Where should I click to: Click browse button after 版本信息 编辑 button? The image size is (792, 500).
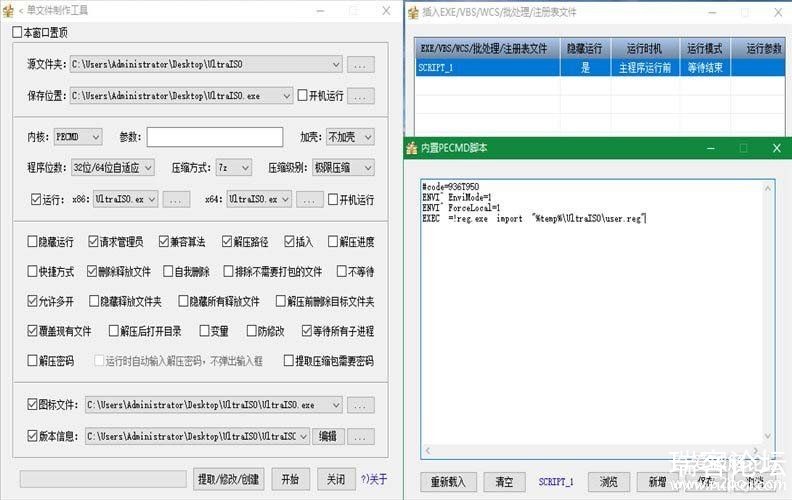(361, 436)
